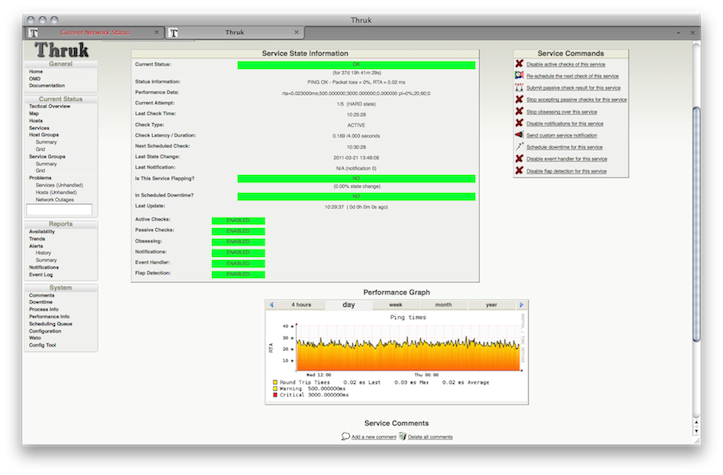Image resolution: width=723 pixels, height=475 pixels.
Task: Click the red X beside Disable event handler
Action: pos(519,158)
